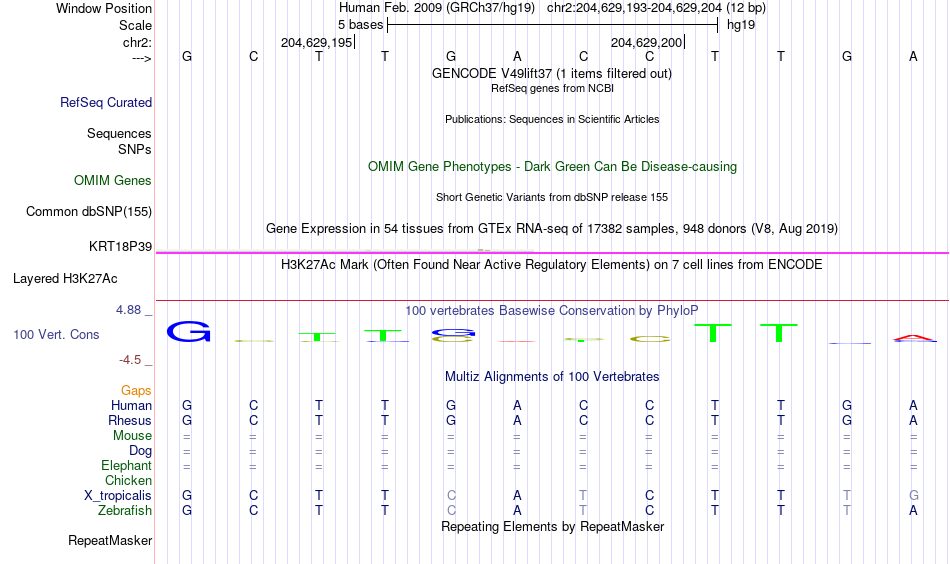The width and height of the screenshot is (950, 564).
Task: Click the Sequences track label
Action: tap(119, 133)
